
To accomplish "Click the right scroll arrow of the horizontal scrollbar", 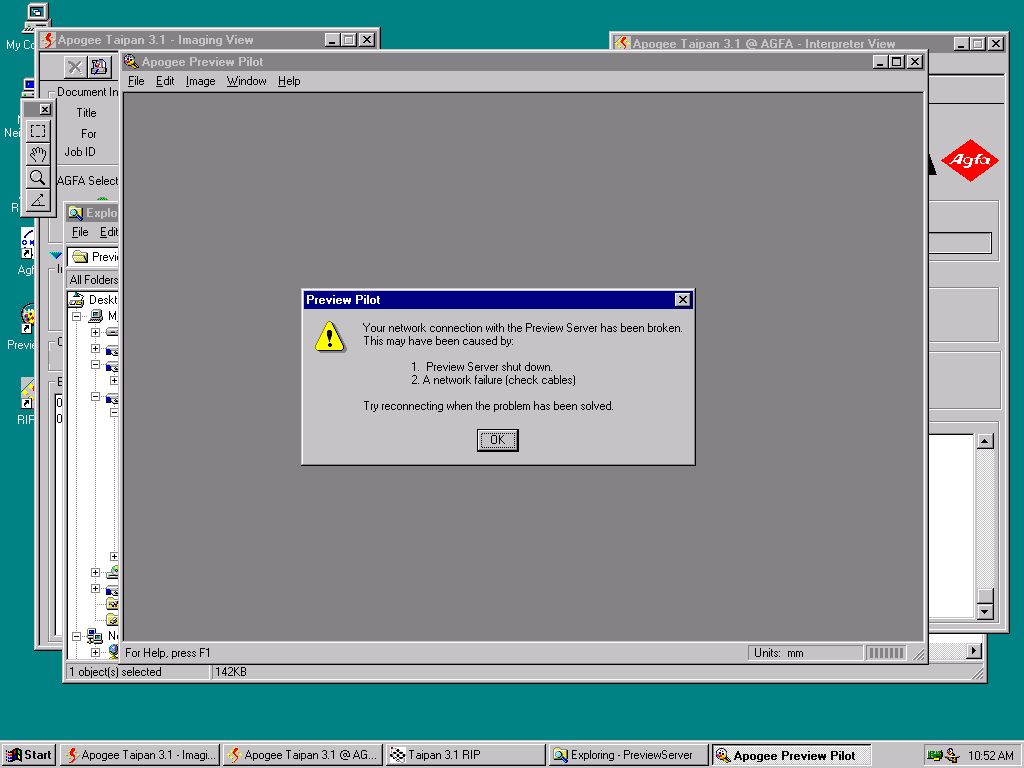I will (x=974, y=651).
